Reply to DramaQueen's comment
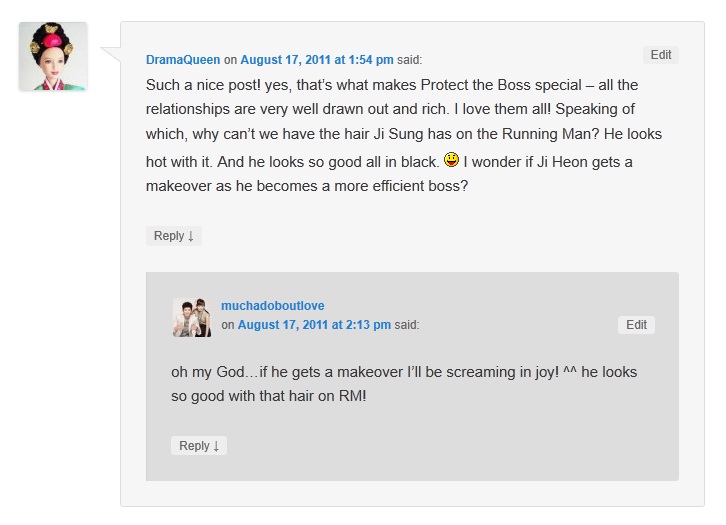The height and width of the screenshot is (525, 726). click(174, 236)
